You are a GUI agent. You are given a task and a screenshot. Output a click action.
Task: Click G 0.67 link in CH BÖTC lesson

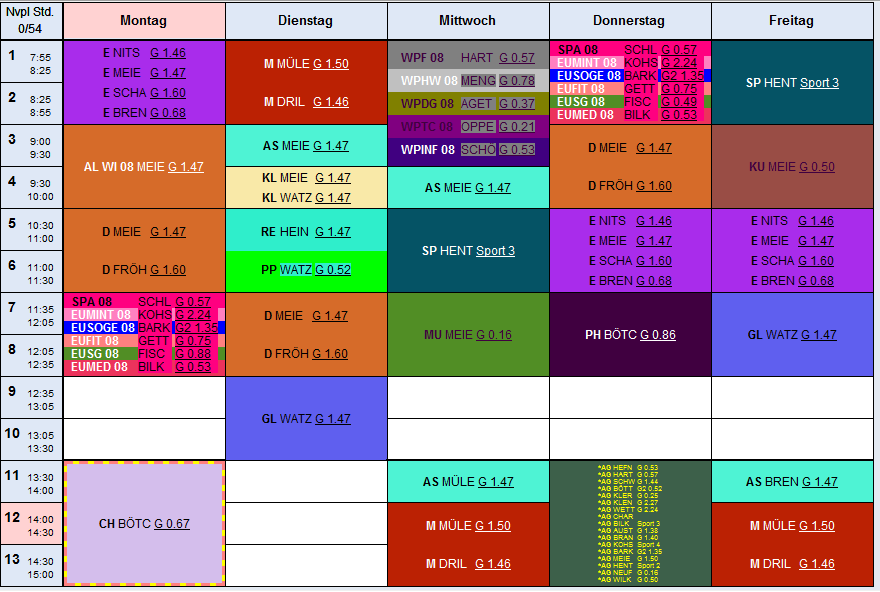[x=171, y=524]
